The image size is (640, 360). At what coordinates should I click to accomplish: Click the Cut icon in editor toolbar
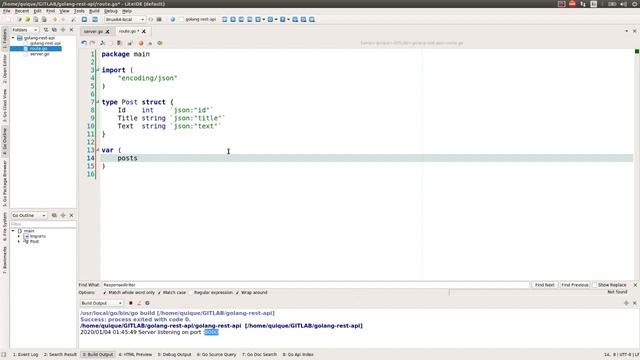tap(103, 43)
